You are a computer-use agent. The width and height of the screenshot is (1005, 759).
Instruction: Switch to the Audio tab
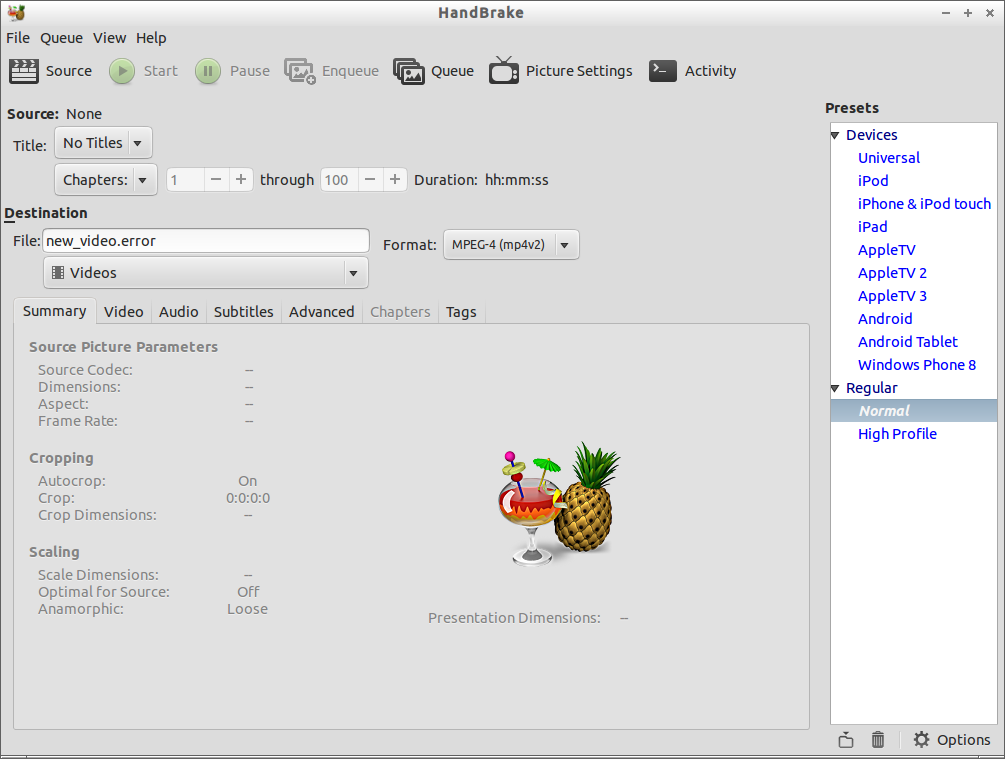coord(179,312)
